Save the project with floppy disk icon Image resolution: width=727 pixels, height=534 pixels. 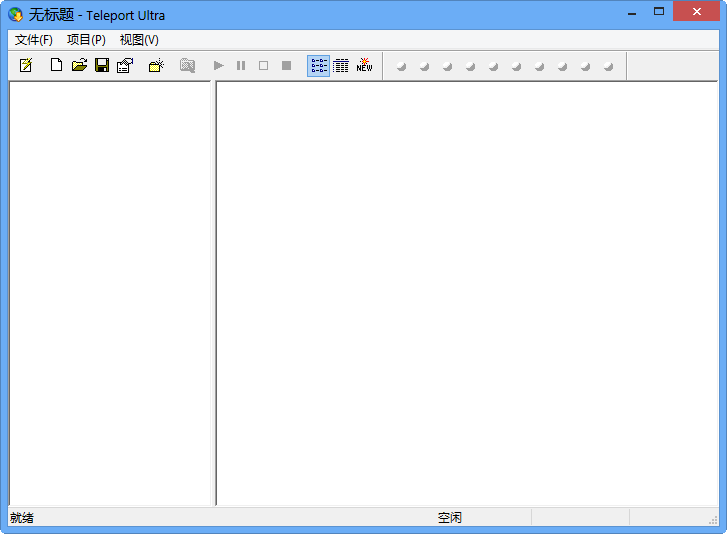coord(102,65)
